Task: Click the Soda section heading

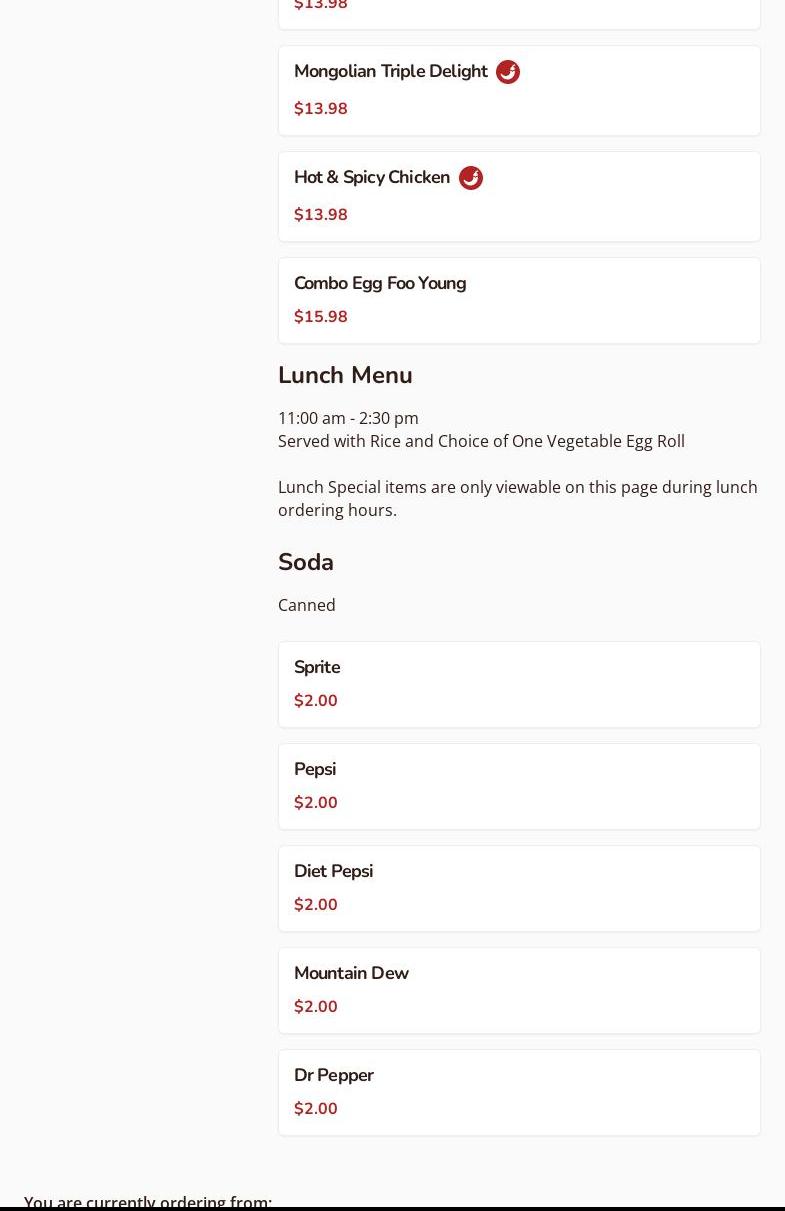Action: click(306, 562)
